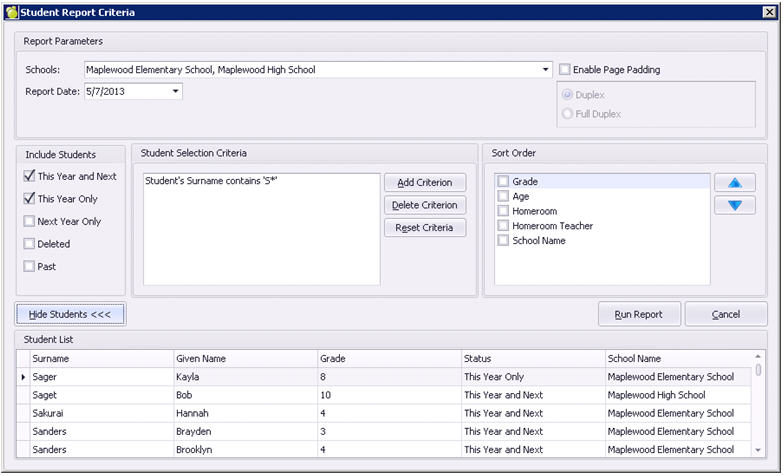The width and height of the screenshot is (784, 476).
Task: Open the Report Date picker dropdown
Action: point(176,91)
